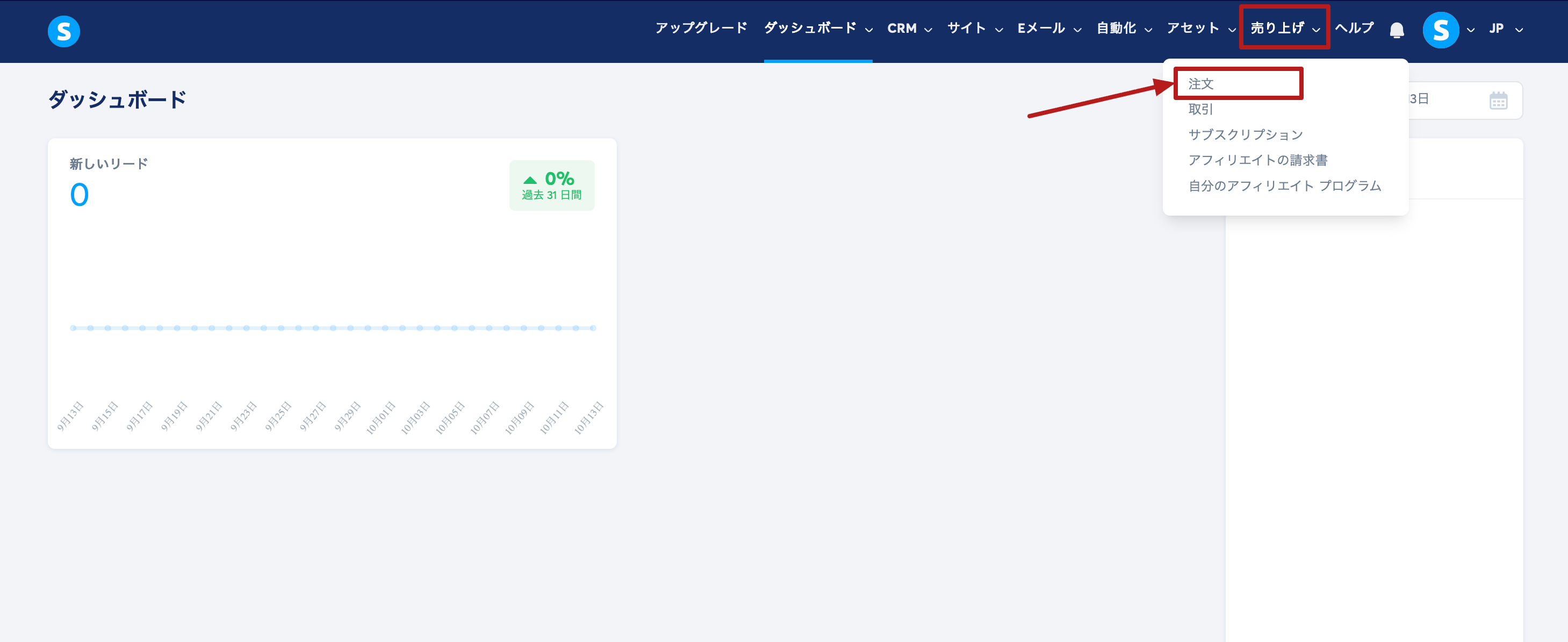
Task: Choose サブスクリプション menu entry
Action: pyautogui.click(x=1246, y=134)
